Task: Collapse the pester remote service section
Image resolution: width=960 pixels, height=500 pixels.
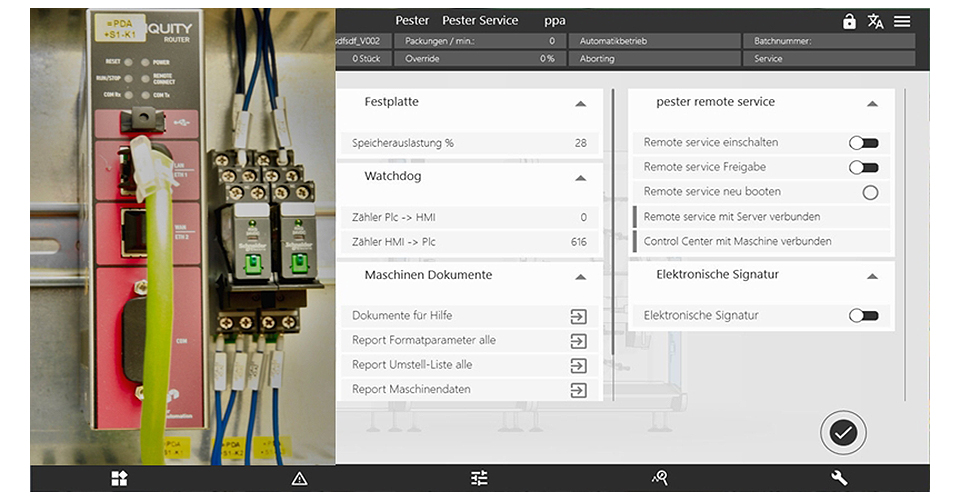Action: click(x=872, y=103)
